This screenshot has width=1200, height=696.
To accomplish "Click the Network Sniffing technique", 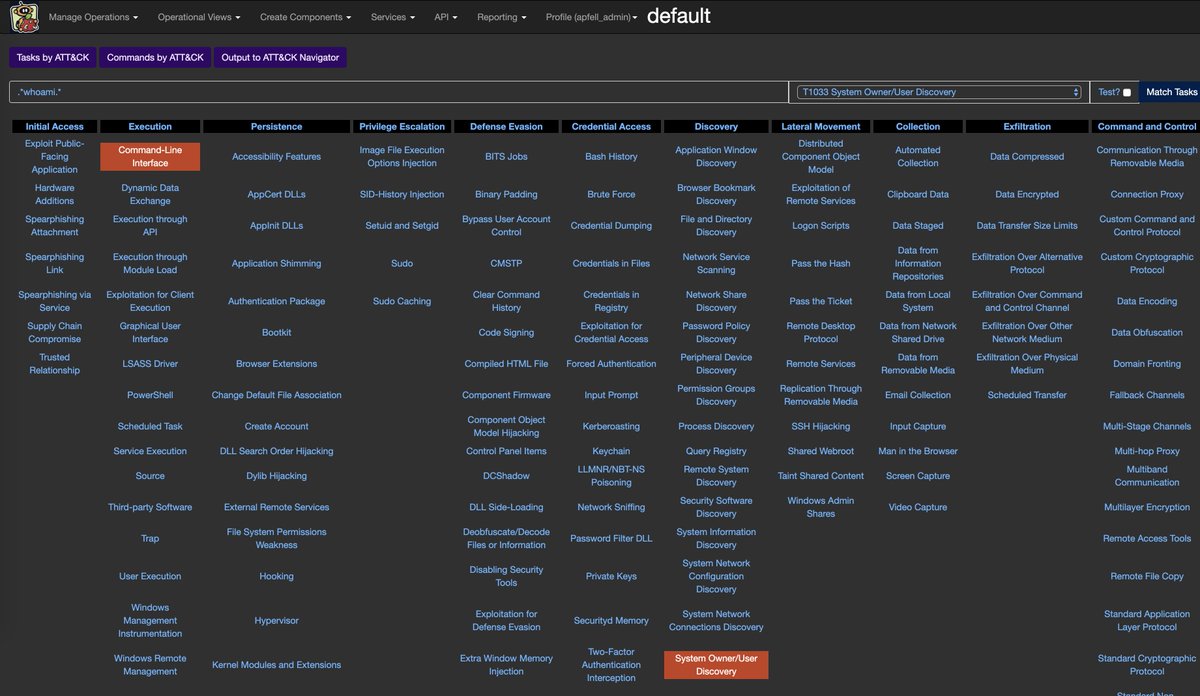I will [x=611, y=507].
